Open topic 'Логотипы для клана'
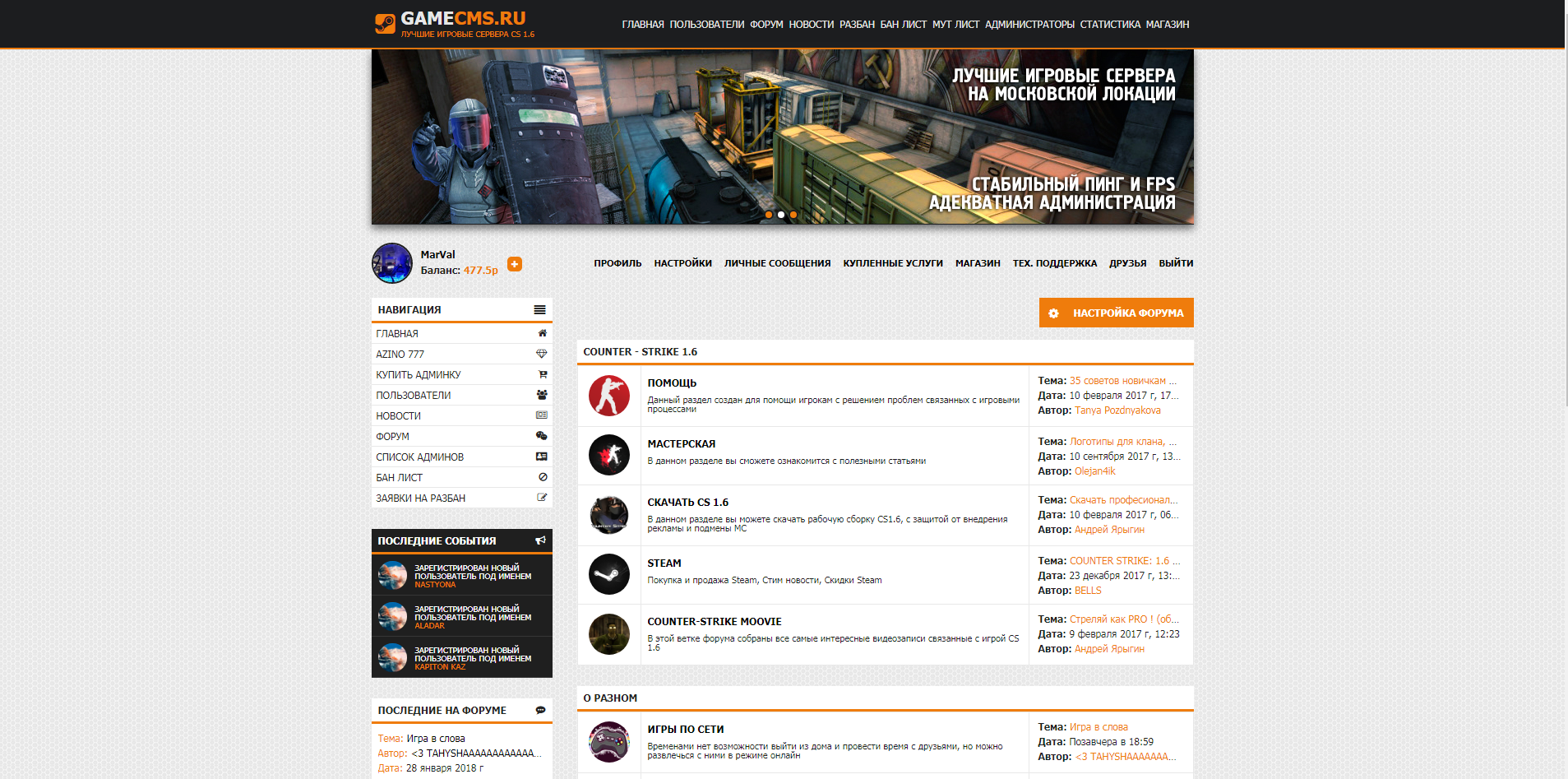Image resolution: width=1568 pixels, height=779 pixels. point(1123,442)
